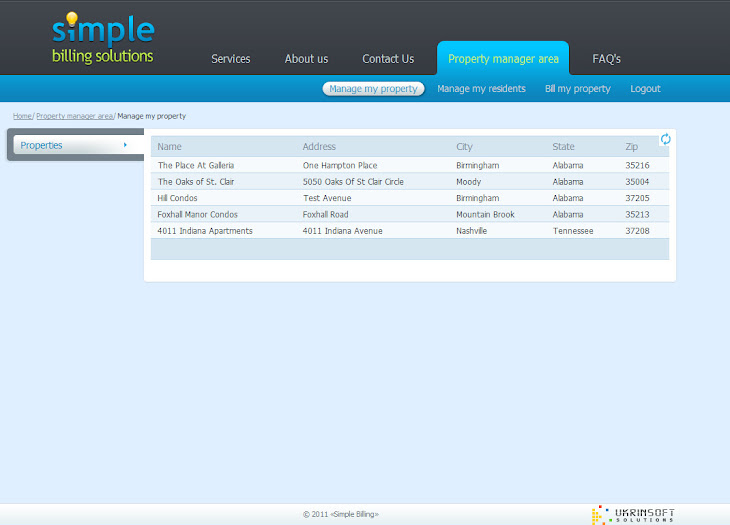Click Property manager area breadcrumb
Image resolution: width=730 pixels, height=525 pixels.
point(74,116)
